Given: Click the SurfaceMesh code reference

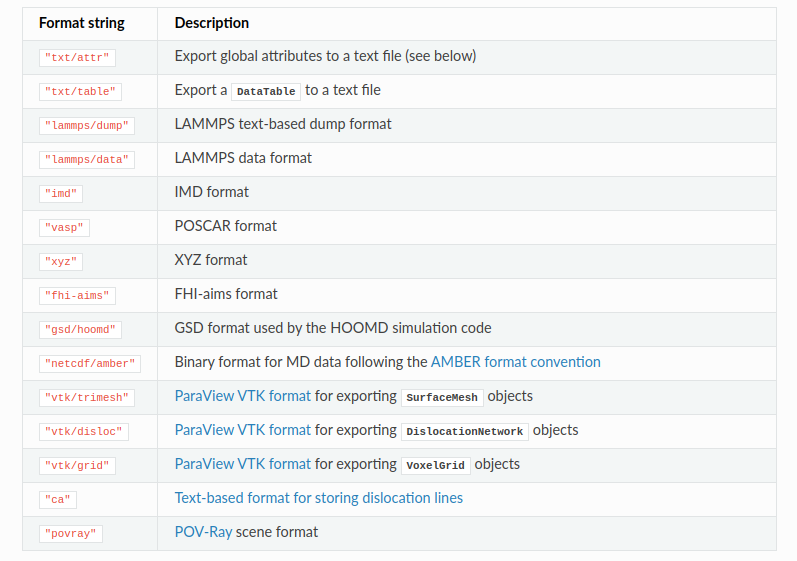Looking at the screenshot, I should click(442, 397).
